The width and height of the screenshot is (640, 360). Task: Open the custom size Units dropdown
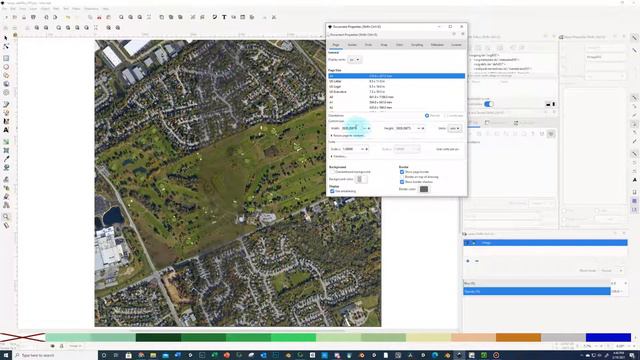[454, 128]
